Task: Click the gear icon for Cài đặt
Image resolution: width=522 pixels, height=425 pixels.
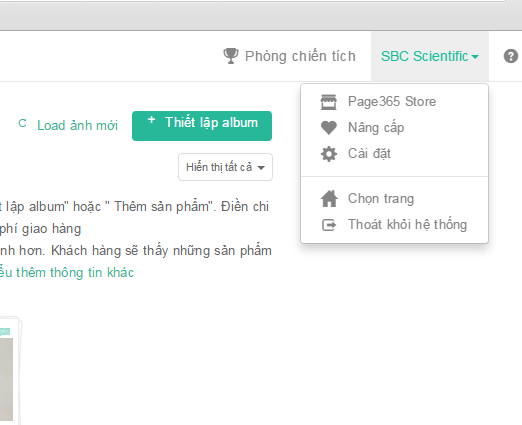Action: coord(329,154)
